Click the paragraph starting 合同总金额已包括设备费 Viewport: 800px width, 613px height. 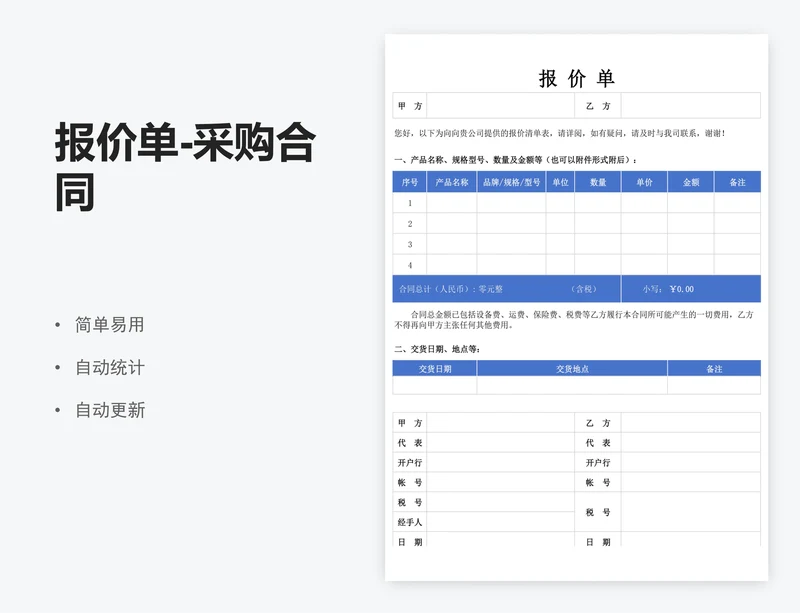point(574,320)
